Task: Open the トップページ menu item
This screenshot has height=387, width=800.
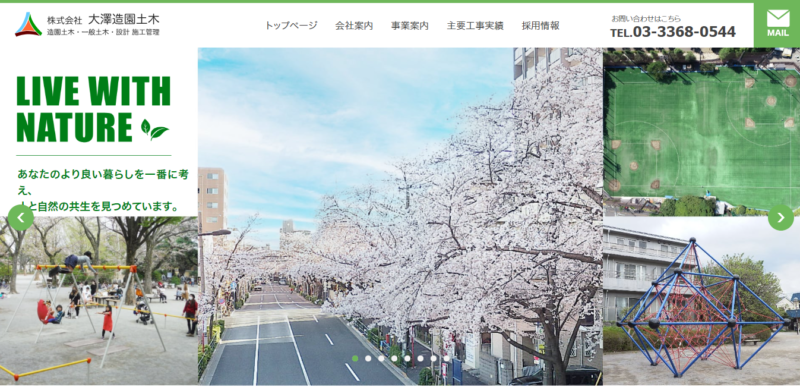Action: tap(291, 25)
